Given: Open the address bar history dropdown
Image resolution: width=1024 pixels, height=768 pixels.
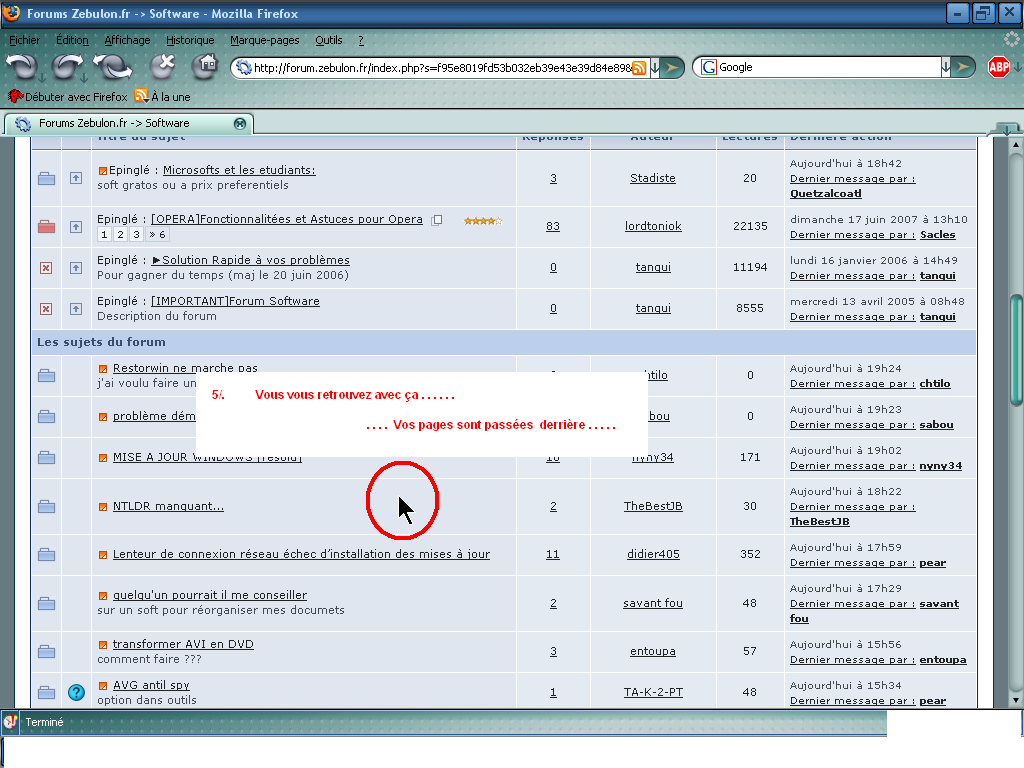Looking at the screenshot, I should click(654, 67).
